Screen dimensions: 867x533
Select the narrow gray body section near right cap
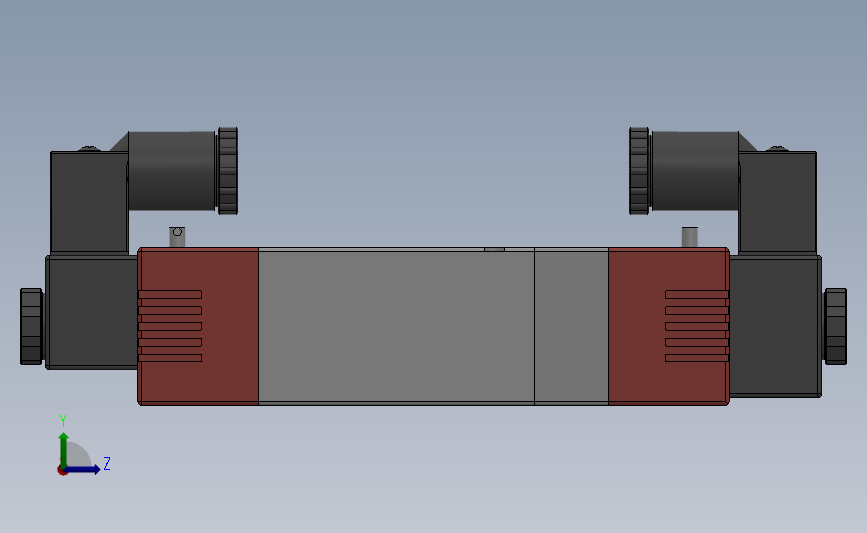click(x=571, y=326)
